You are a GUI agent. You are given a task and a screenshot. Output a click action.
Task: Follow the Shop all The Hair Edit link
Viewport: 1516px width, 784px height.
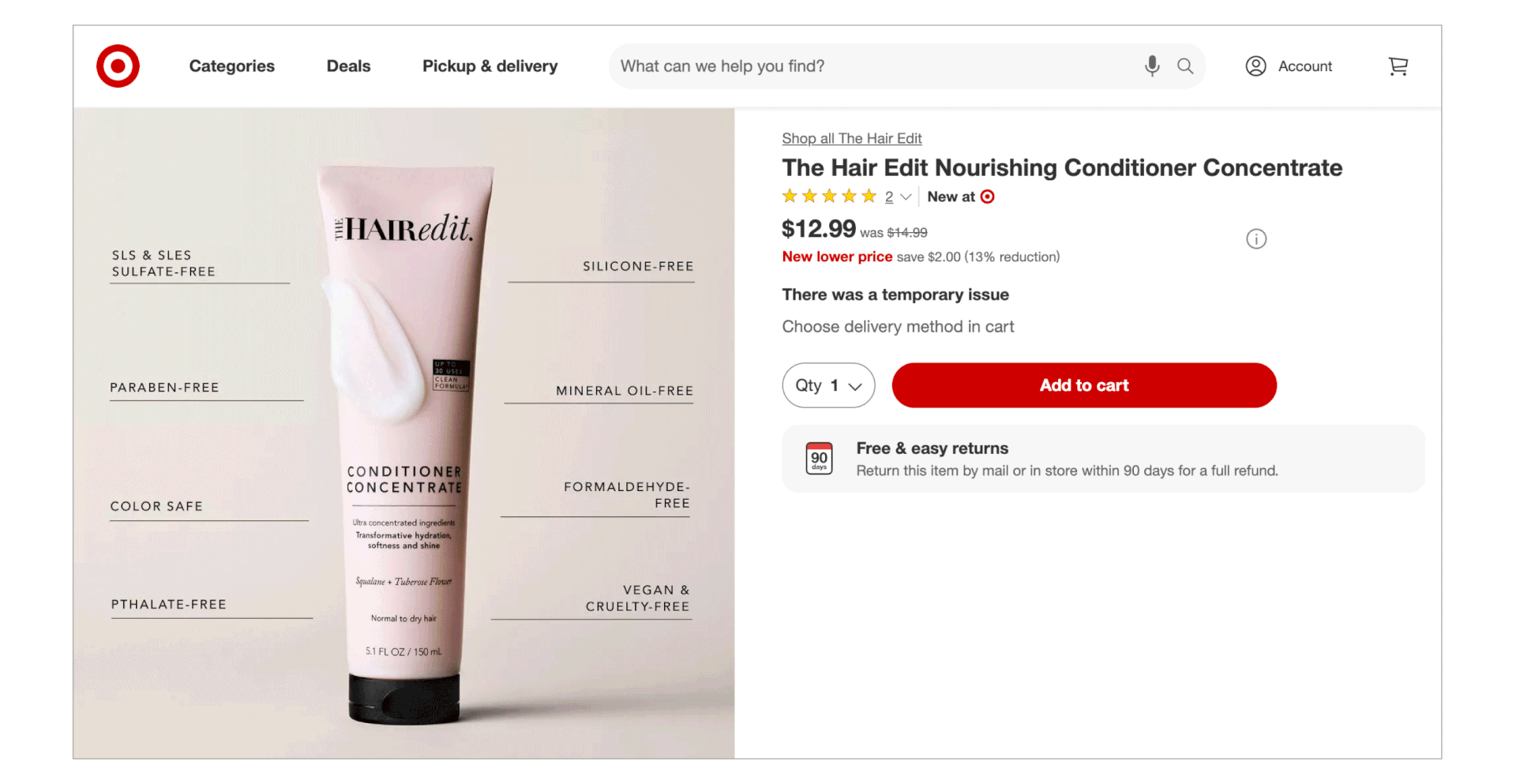852,139
